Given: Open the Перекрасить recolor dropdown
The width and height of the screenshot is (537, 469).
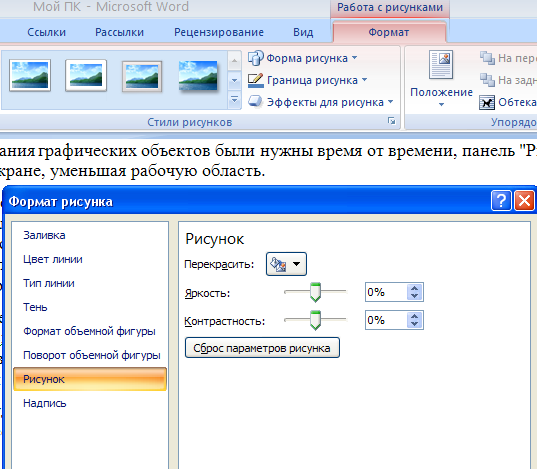Looking at the screenshot, I should point(286,264).
